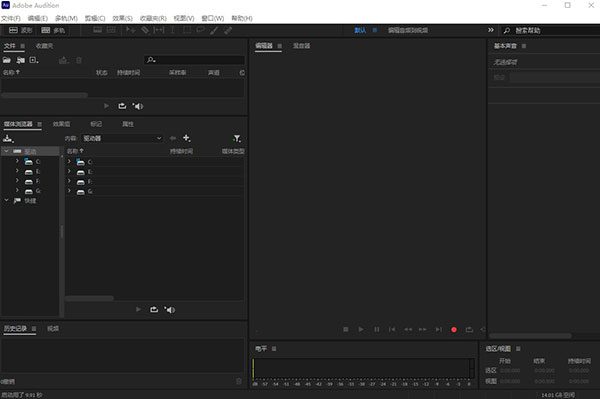Open the 文件(F) menu
Screen dimensions: 600x399
point(11,18)
